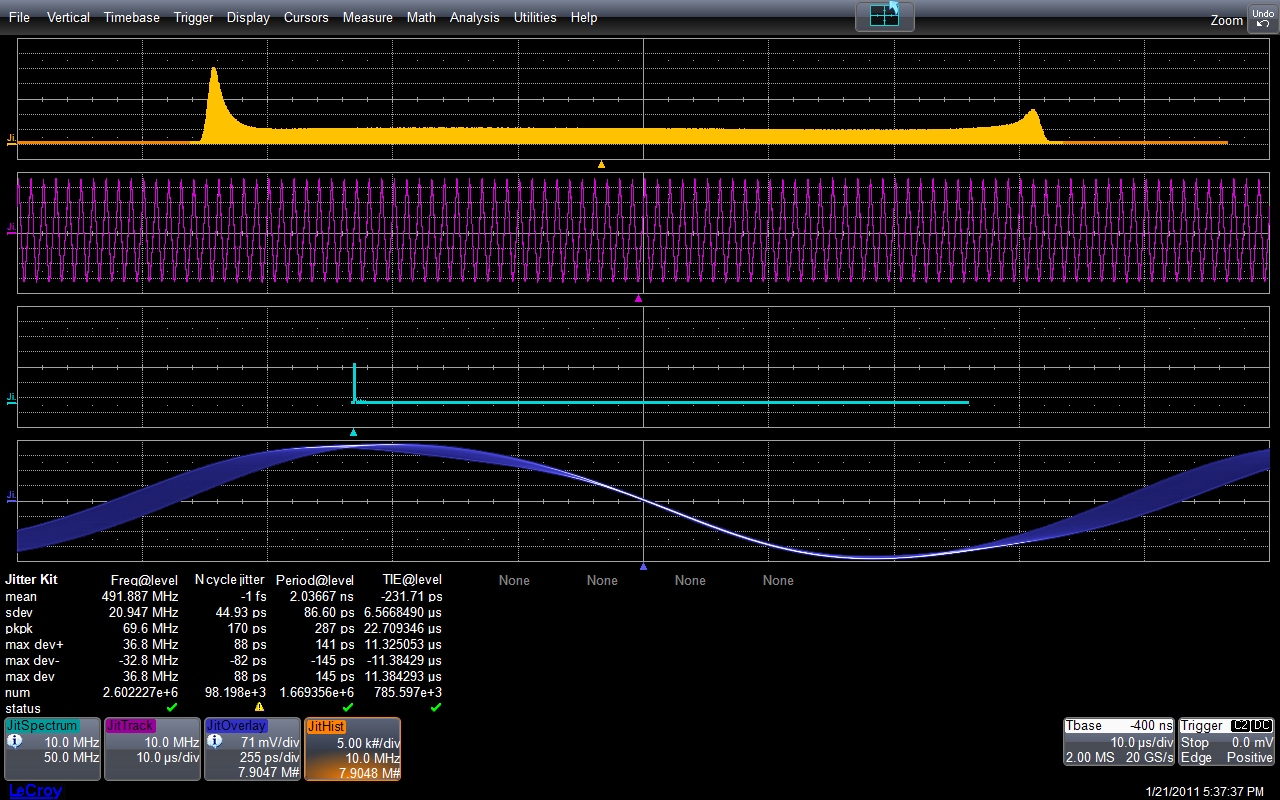1280x800 pixels.
Task: Select the JitHist trace descriptor box
Action: coord(352,748)
